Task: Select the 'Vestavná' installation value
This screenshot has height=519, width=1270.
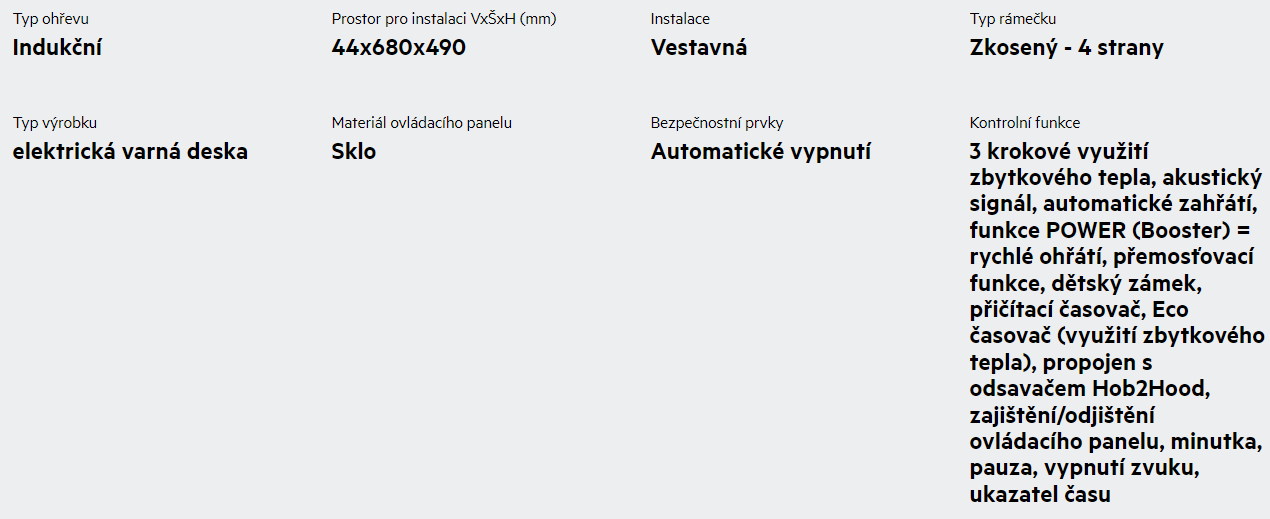Action: coord(699,47)
